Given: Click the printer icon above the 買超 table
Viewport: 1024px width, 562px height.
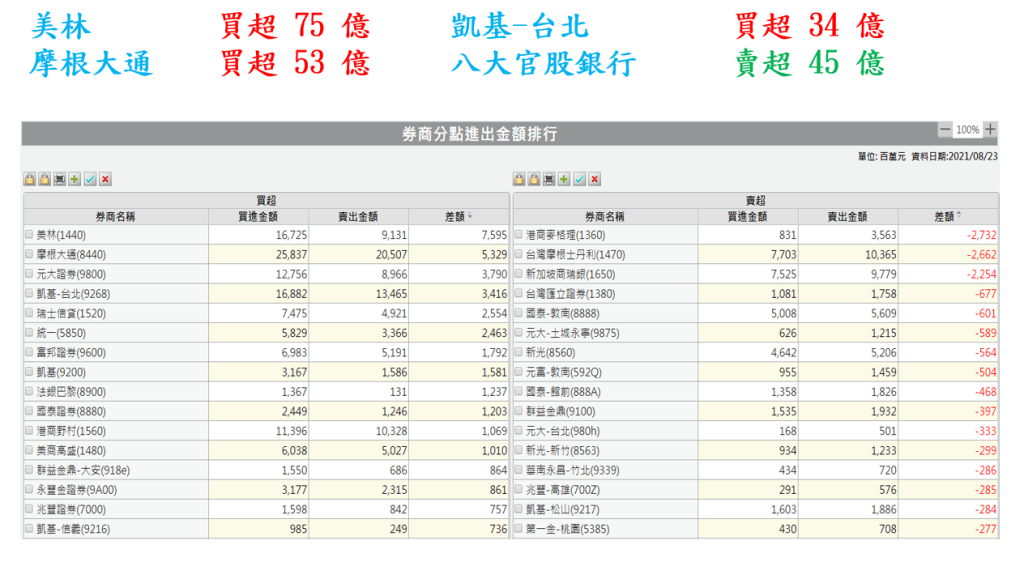Looking at the screenshot, I should 60,179.
